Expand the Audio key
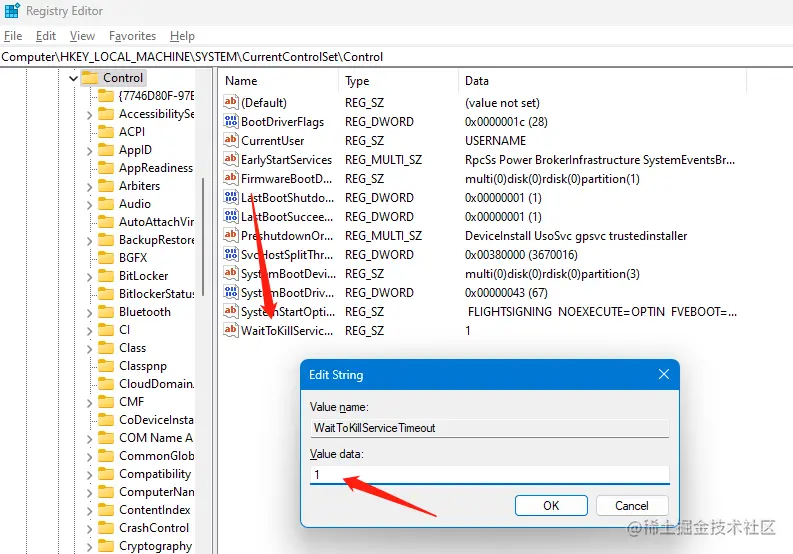The image size is (793, 554). coord(90,204)
